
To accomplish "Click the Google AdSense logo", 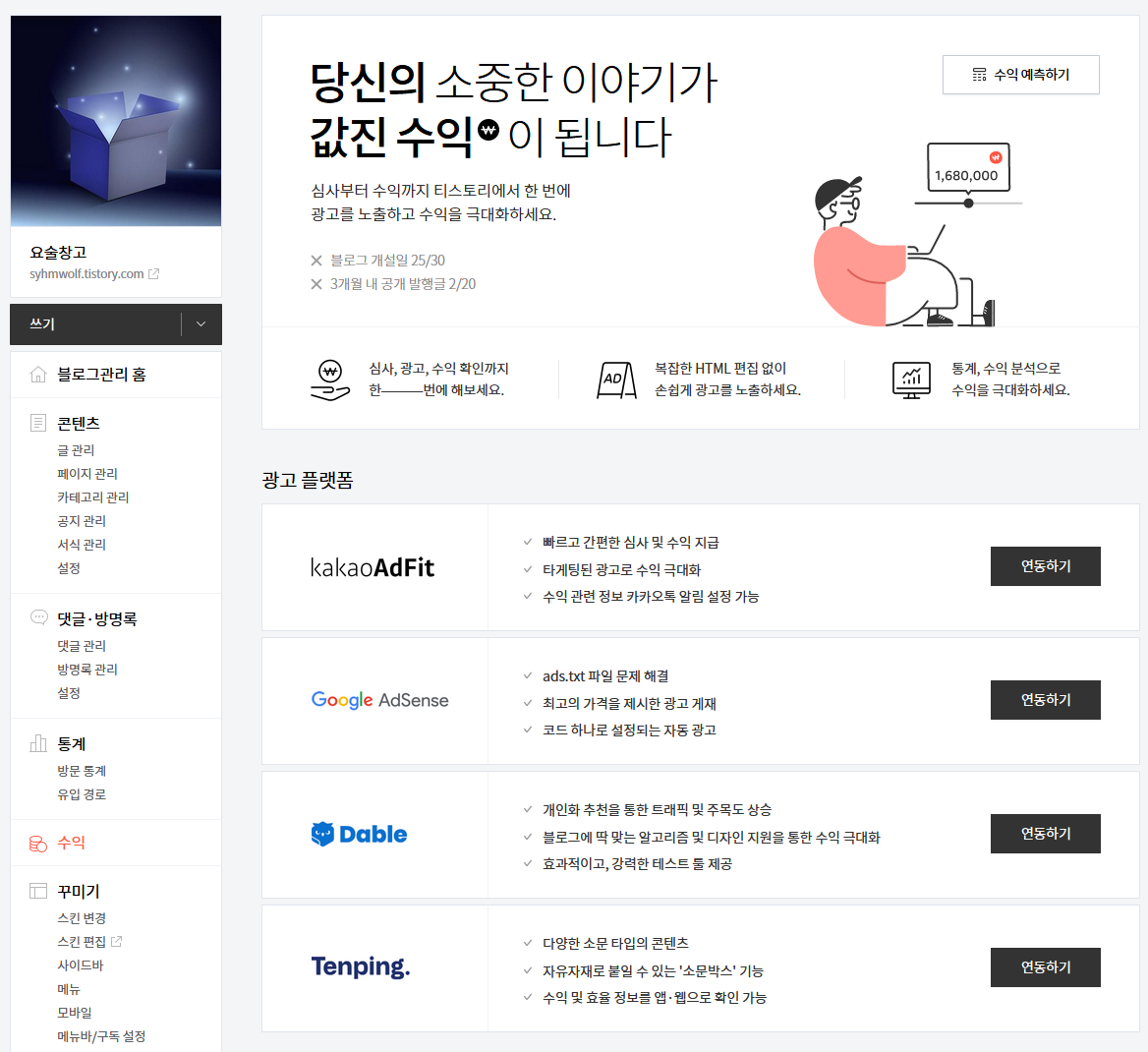I will tap(380, 700).
